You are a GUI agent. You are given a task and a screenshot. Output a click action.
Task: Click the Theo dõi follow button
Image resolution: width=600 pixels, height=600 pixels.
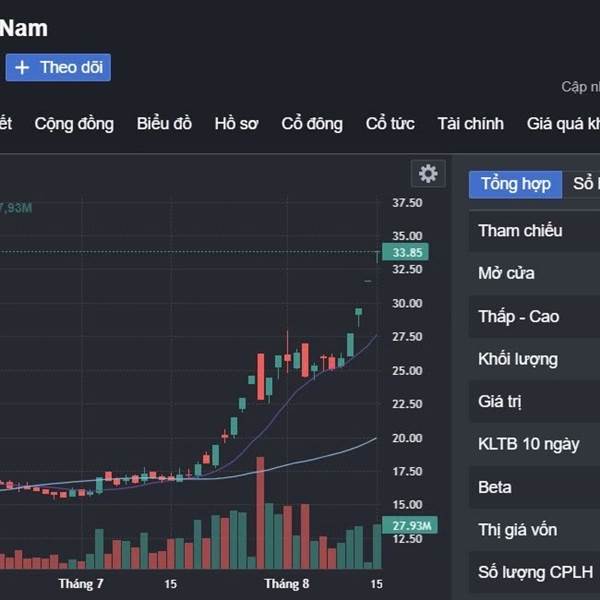coord(58,68)
